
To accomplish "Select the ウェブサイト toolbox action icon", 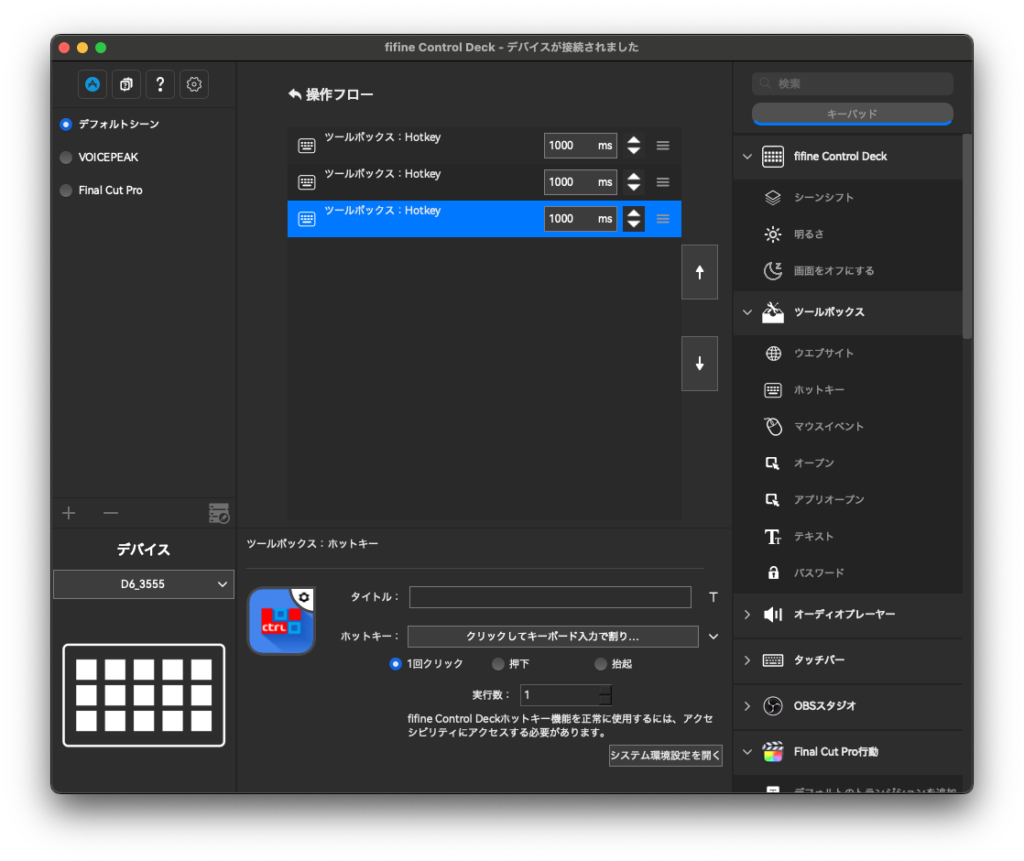I will [772, 353].
